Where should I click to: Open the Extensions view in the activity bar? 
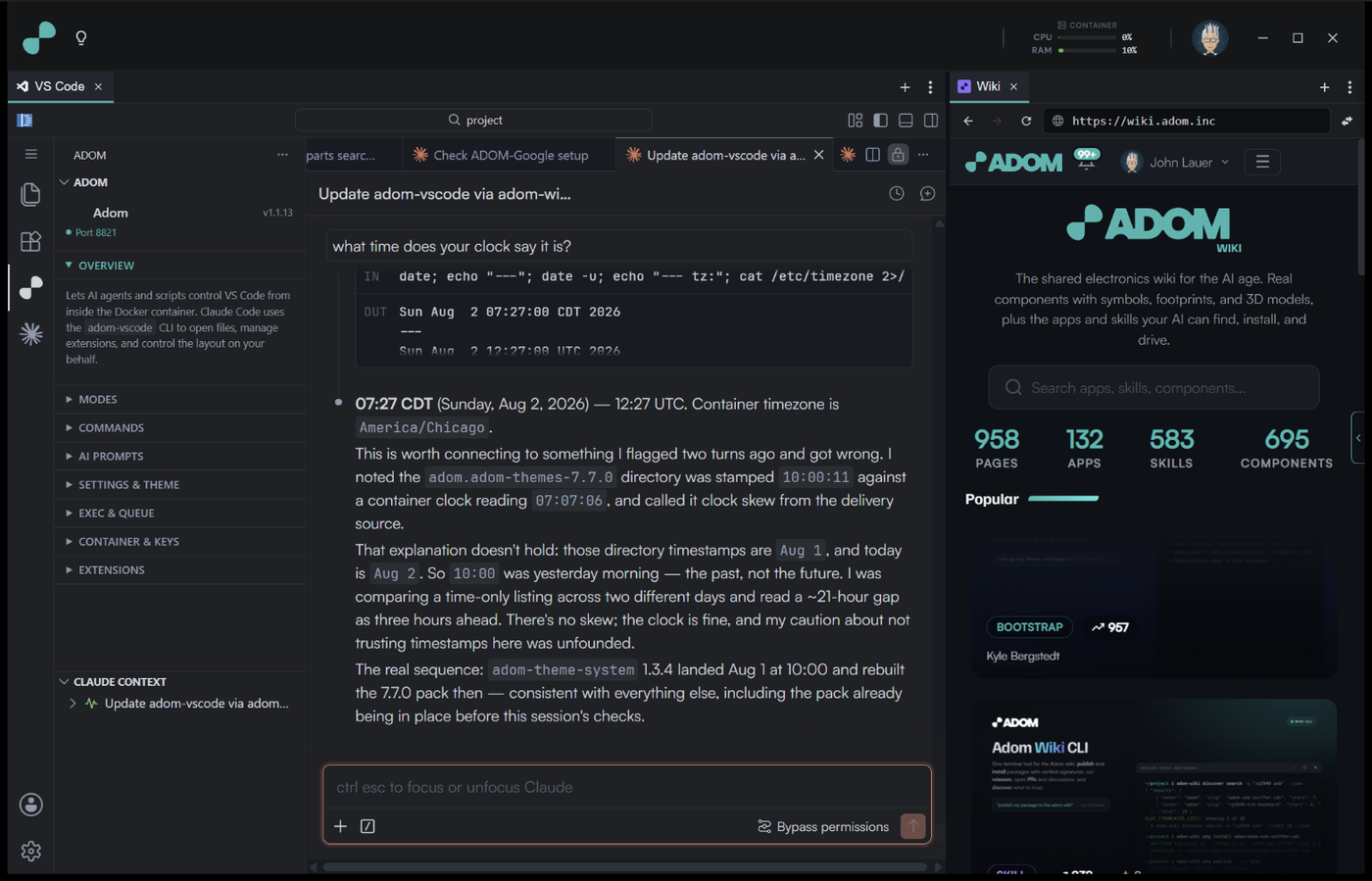(x=30, y=241)
